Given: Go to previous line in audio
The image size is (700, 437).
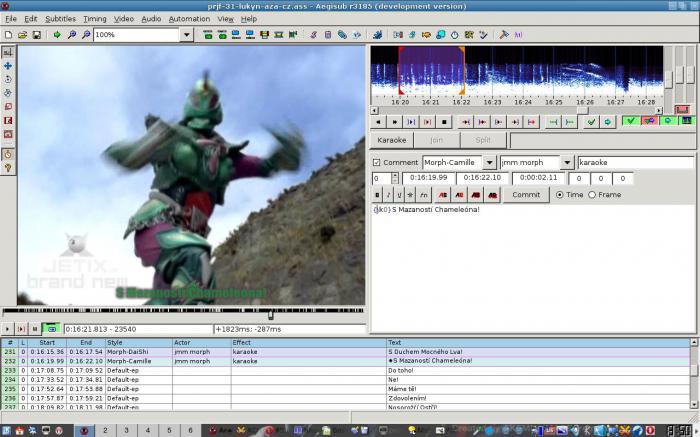Looking at the screenshot, I should pyautogui.click(x=379, y=122).
